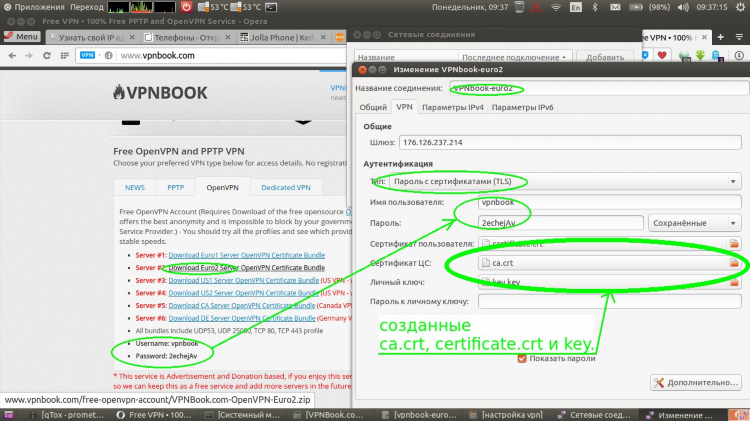Open the sound volume indicator
750x421 pixels.
(x=683, y=7)
